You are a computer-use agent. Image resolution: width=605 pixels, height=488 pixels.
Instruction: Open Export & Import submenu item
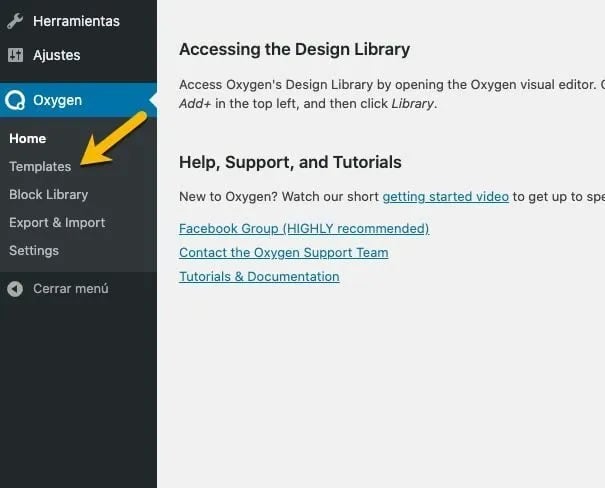pyautogui.click(x=57, y=222)
